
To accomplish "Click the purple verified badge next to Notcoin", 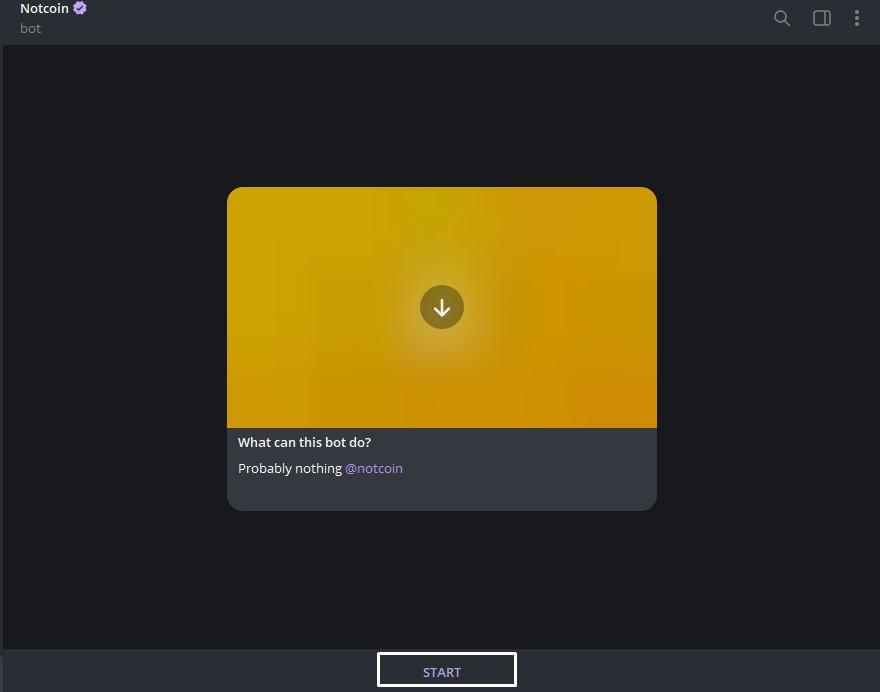I will pyautogui.click(x=80, y=8).
